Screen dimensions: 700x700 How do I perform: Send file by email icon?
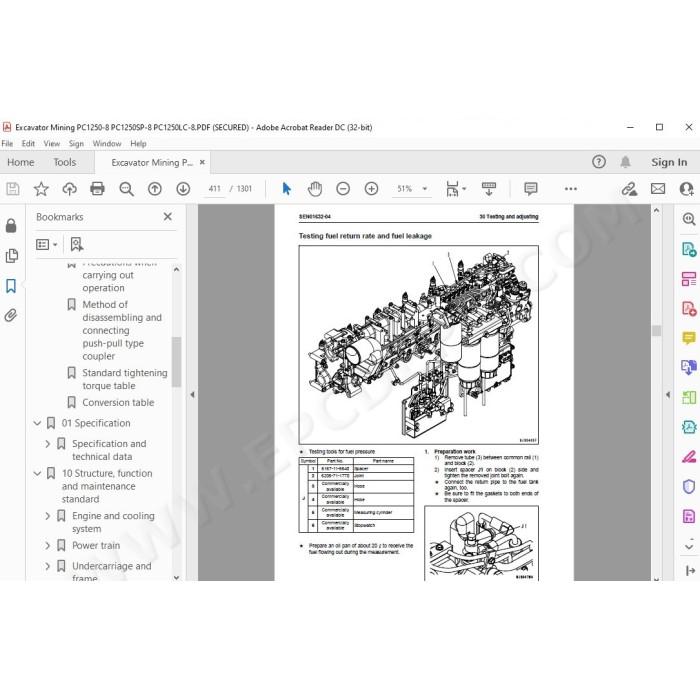(x=658, y=189)
